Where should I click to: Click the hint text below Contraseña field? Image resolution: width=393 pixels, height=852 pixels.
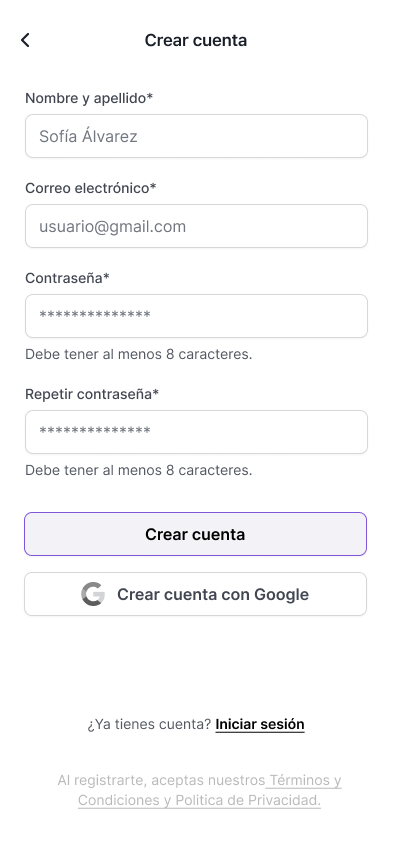(139, 354)
